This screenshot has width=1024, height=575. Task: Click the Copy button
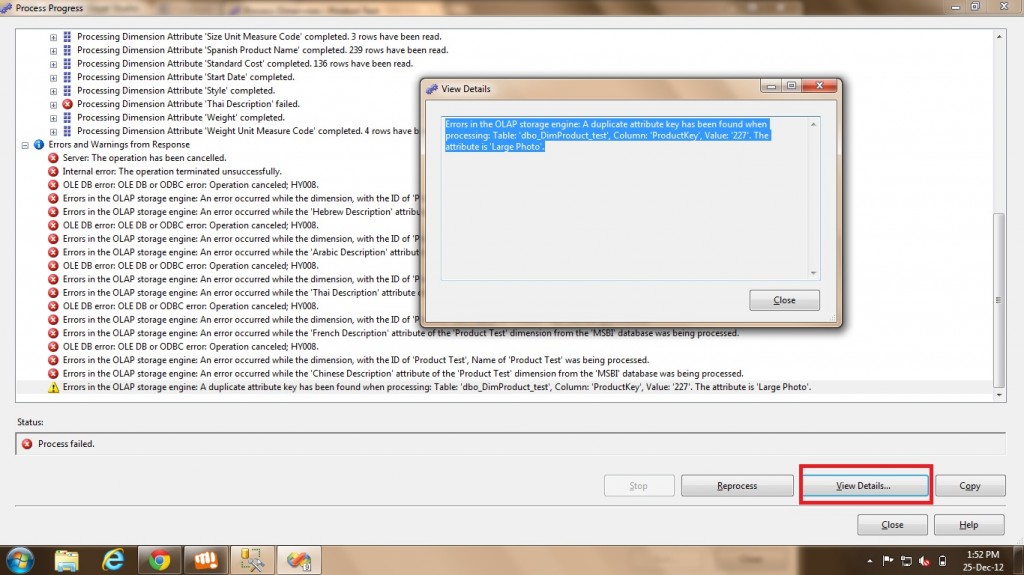pyautogui.click(x=969, y=486)
